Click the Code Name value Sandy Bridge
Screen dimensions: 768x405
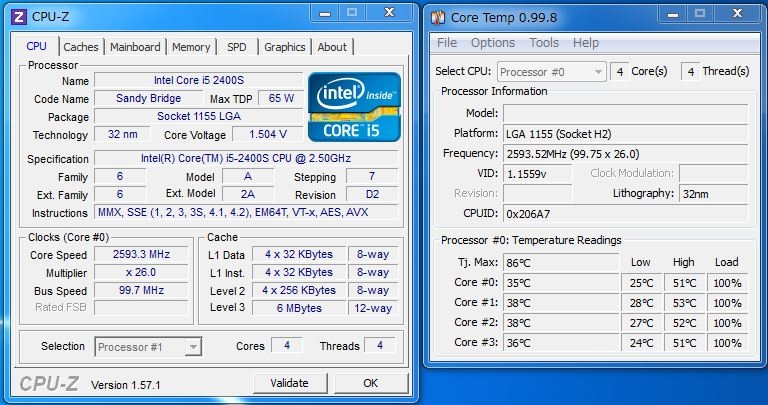pyautogui.click(x=148, y=98)
